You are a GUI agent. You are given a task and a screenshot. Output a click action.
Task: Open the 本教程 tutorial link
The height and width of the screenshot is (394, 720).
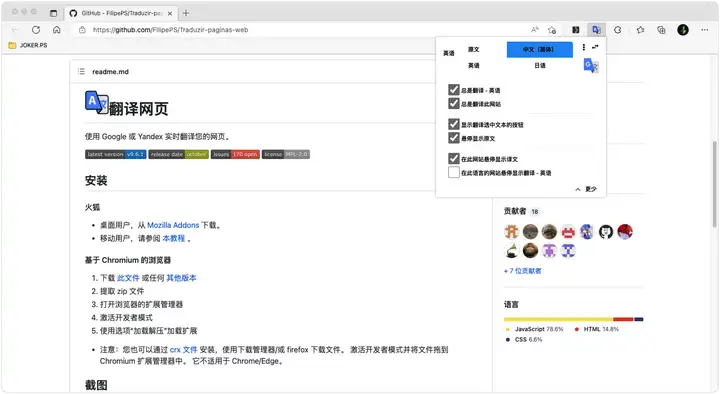click(x=174, y=238)
